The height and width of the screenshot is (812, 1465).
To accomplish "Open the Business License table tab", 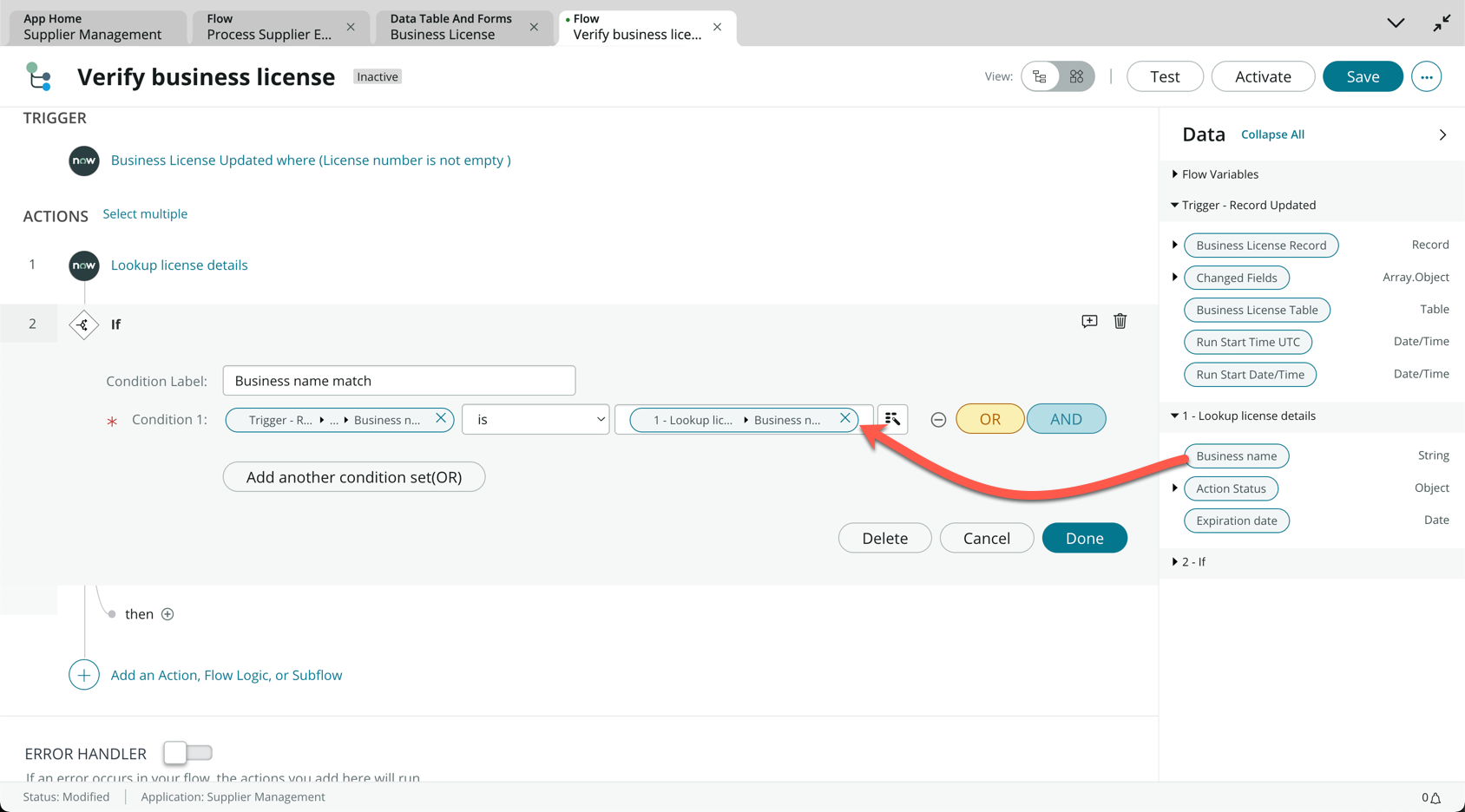I will [451, 27].
